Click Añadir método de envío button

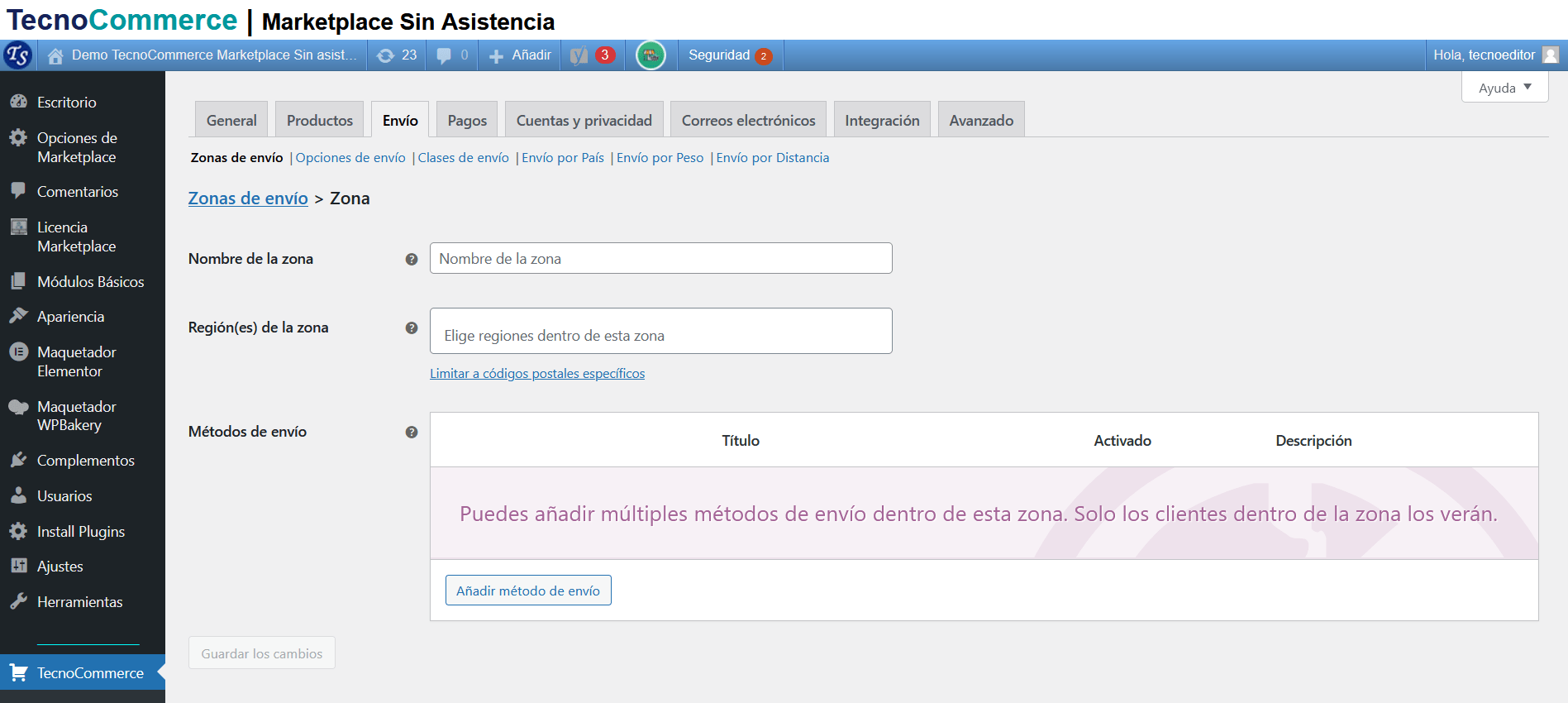coord(528,591)
